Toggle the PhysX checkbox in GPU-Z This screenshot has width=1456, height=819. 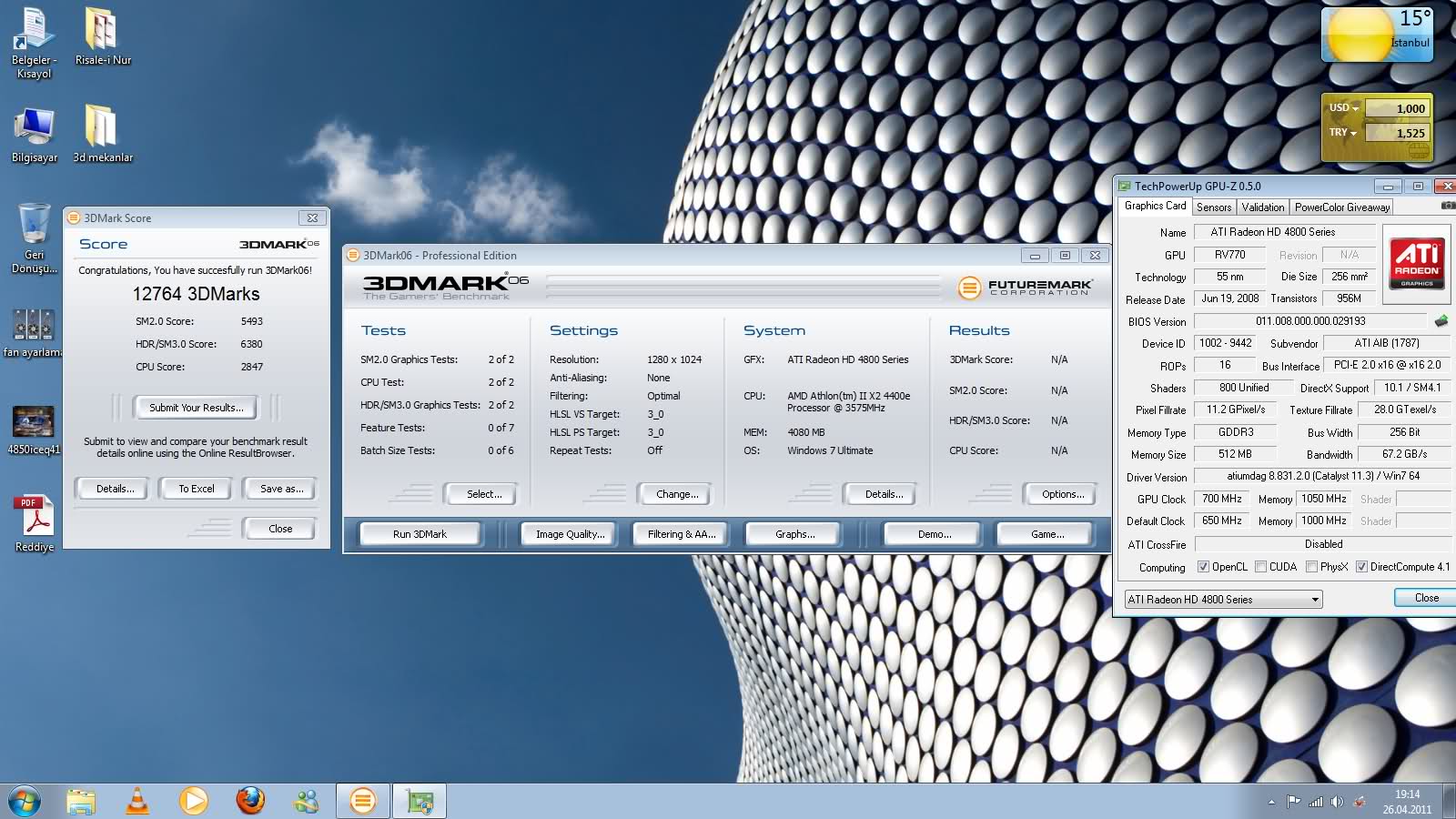coord(1311,567)
